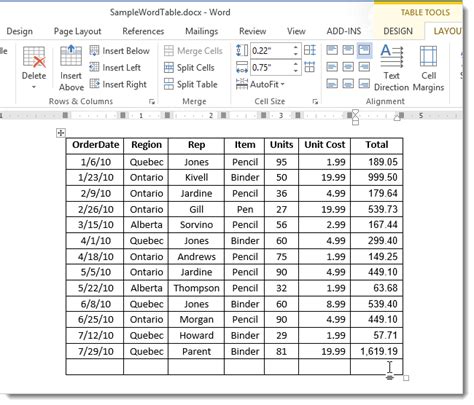Increase column width with up stepper

coord(296,64)
